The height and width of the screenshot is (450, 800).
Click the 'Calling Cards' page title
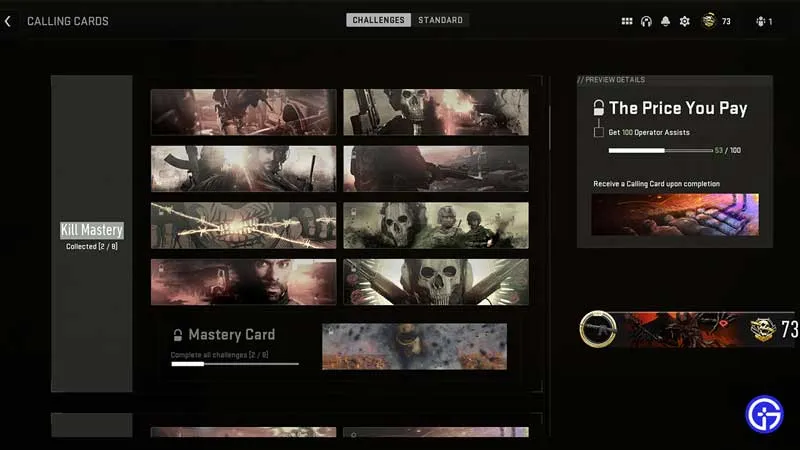point(68,21)
